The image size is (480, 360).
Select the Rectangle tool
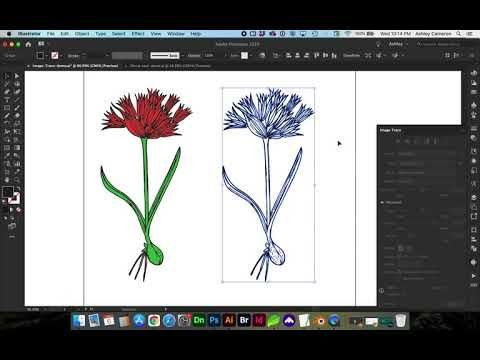[7, 108]
